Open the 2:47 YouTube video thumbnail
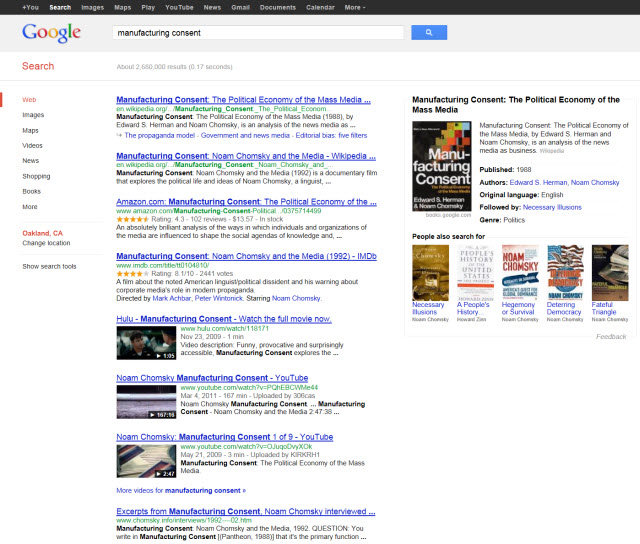The image size is (640, 544). [146, 461]
